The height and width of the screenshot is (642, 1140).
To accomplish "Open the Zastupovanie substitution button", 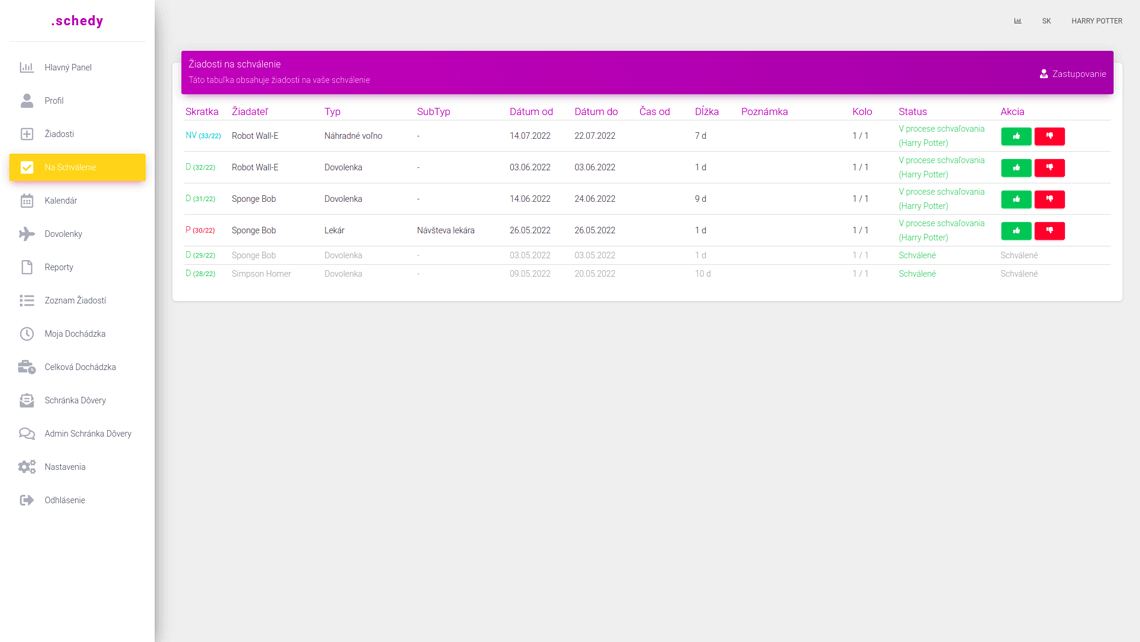I will tap(1072, 74).
